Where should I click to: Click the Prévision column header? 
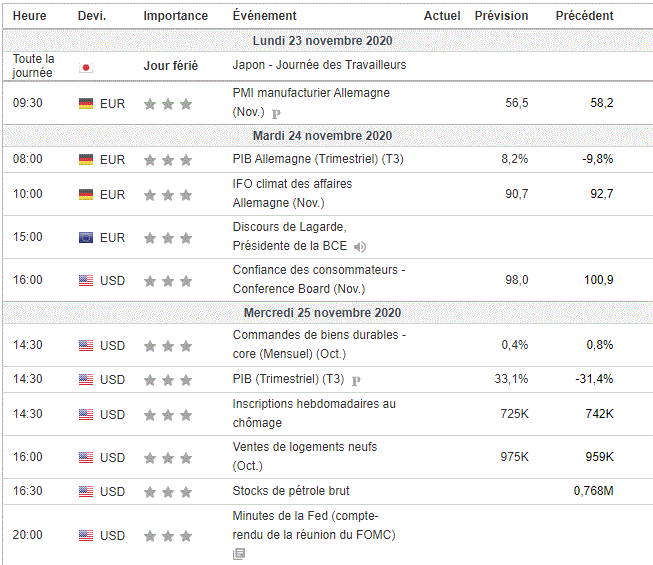coord(501,16)
